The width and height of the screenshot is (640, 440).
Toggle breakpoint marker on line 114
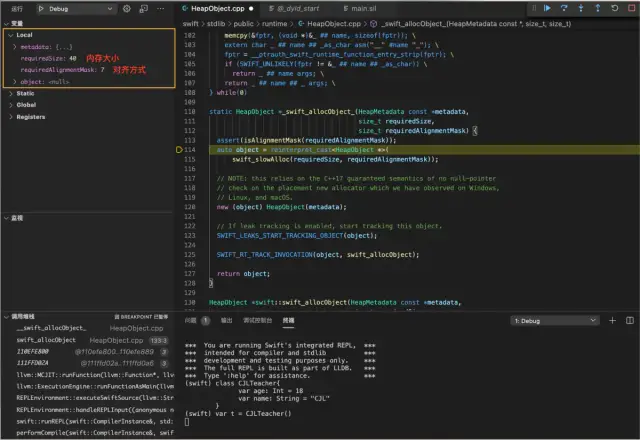179,150
